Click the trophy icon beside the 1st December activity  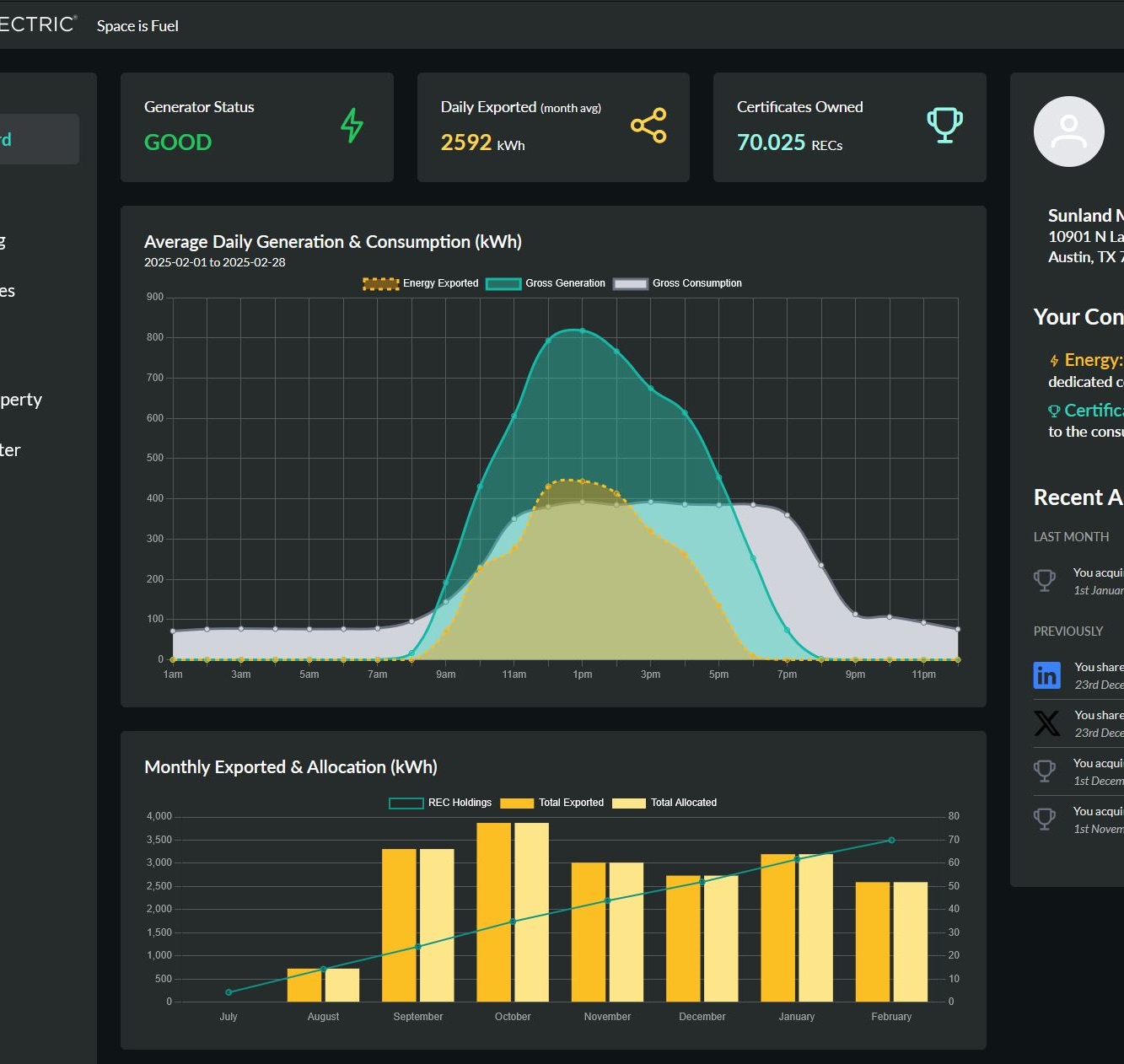point(1045,771)
